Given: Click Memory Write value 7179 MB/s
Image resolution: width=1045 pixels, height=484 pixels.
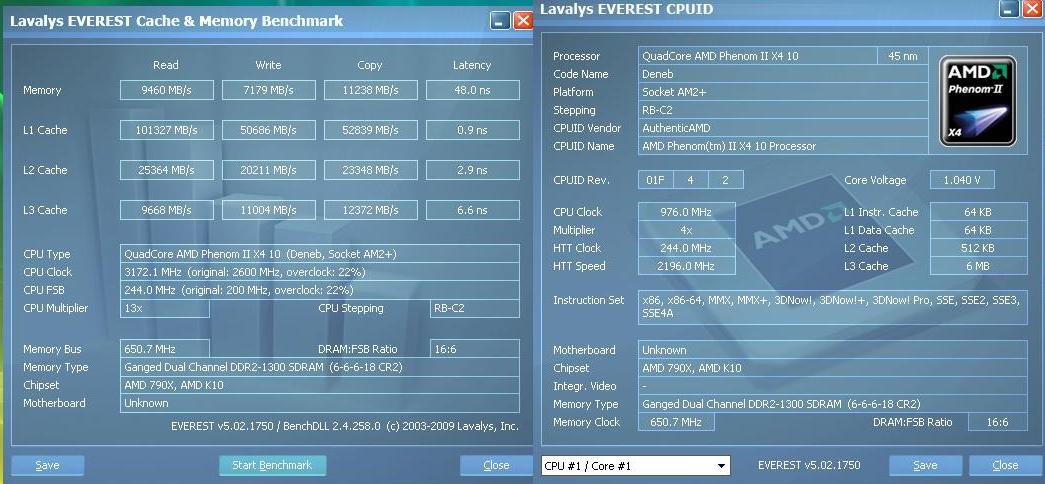Looking at the screenshot, I should pyautogui.click(x=269, y=91).
